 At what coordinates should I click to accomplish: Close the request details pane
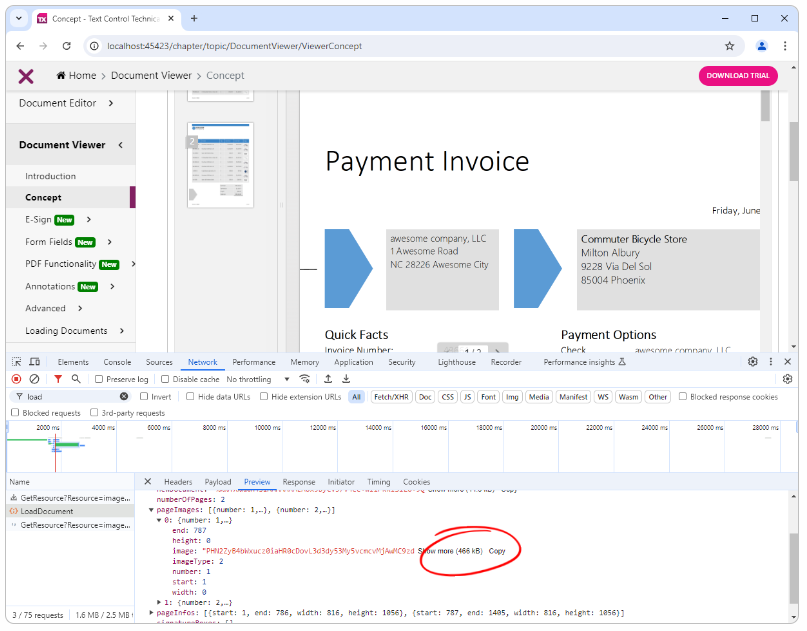[148, 482]
